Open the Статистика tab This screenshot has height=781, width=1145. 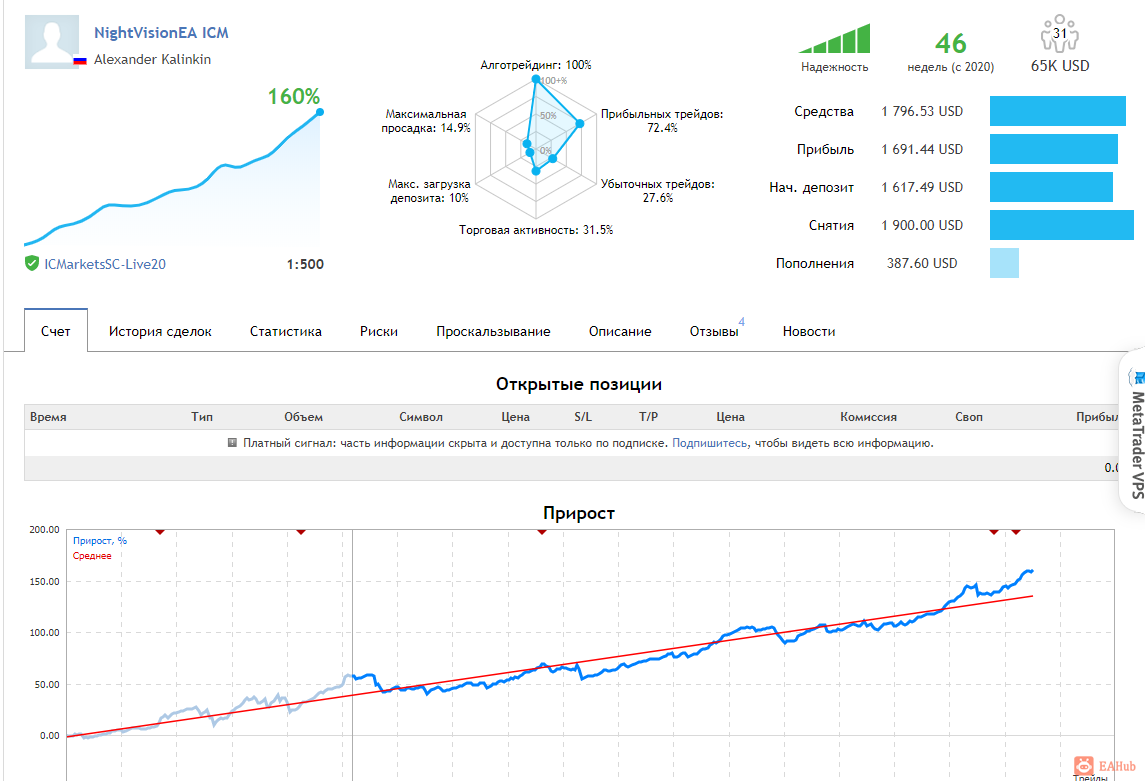click(x=286, y=331)
